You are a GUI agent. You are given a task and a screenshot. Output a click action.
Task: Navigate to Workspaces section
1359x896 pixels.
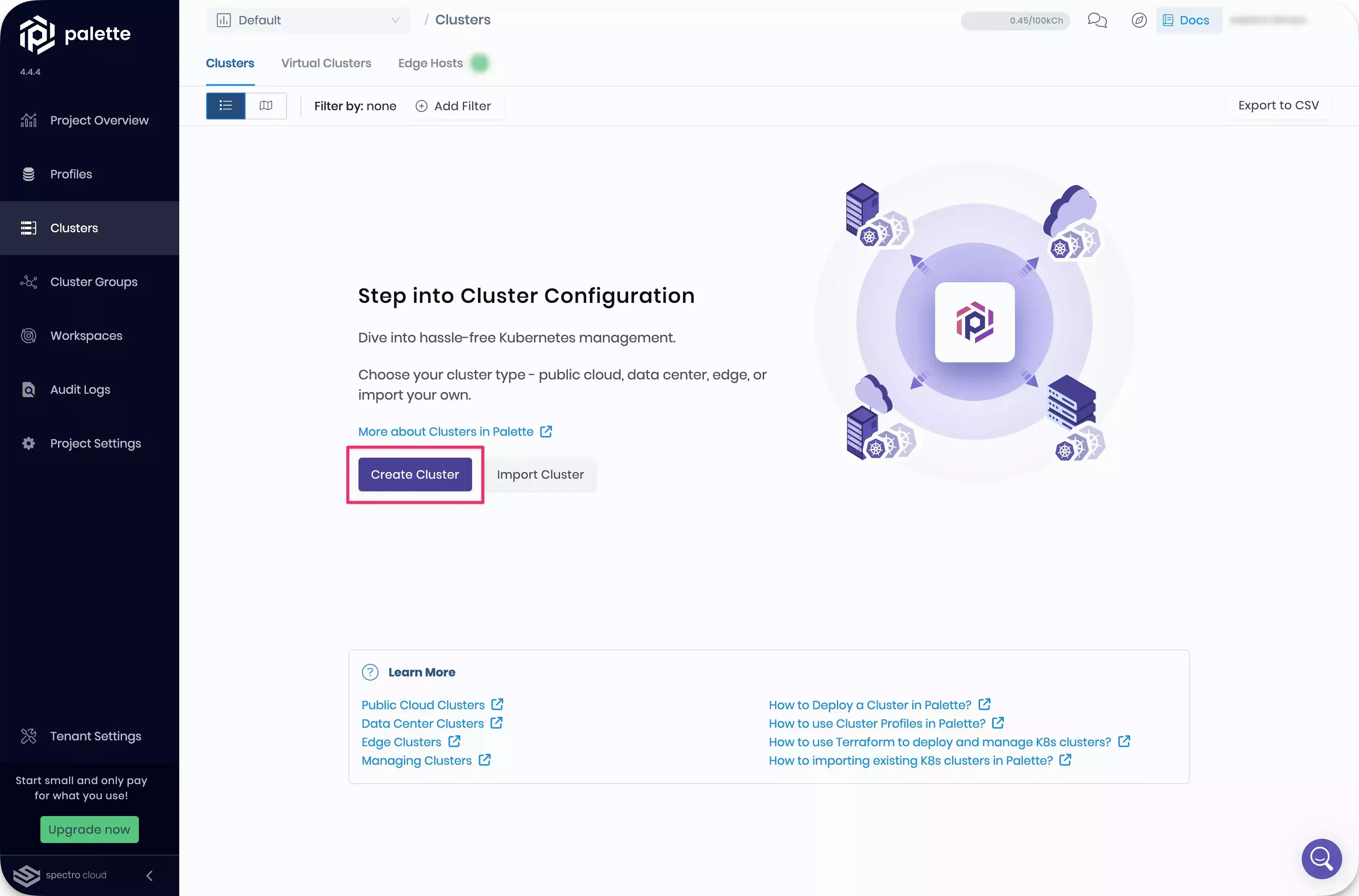click(86, 335)
